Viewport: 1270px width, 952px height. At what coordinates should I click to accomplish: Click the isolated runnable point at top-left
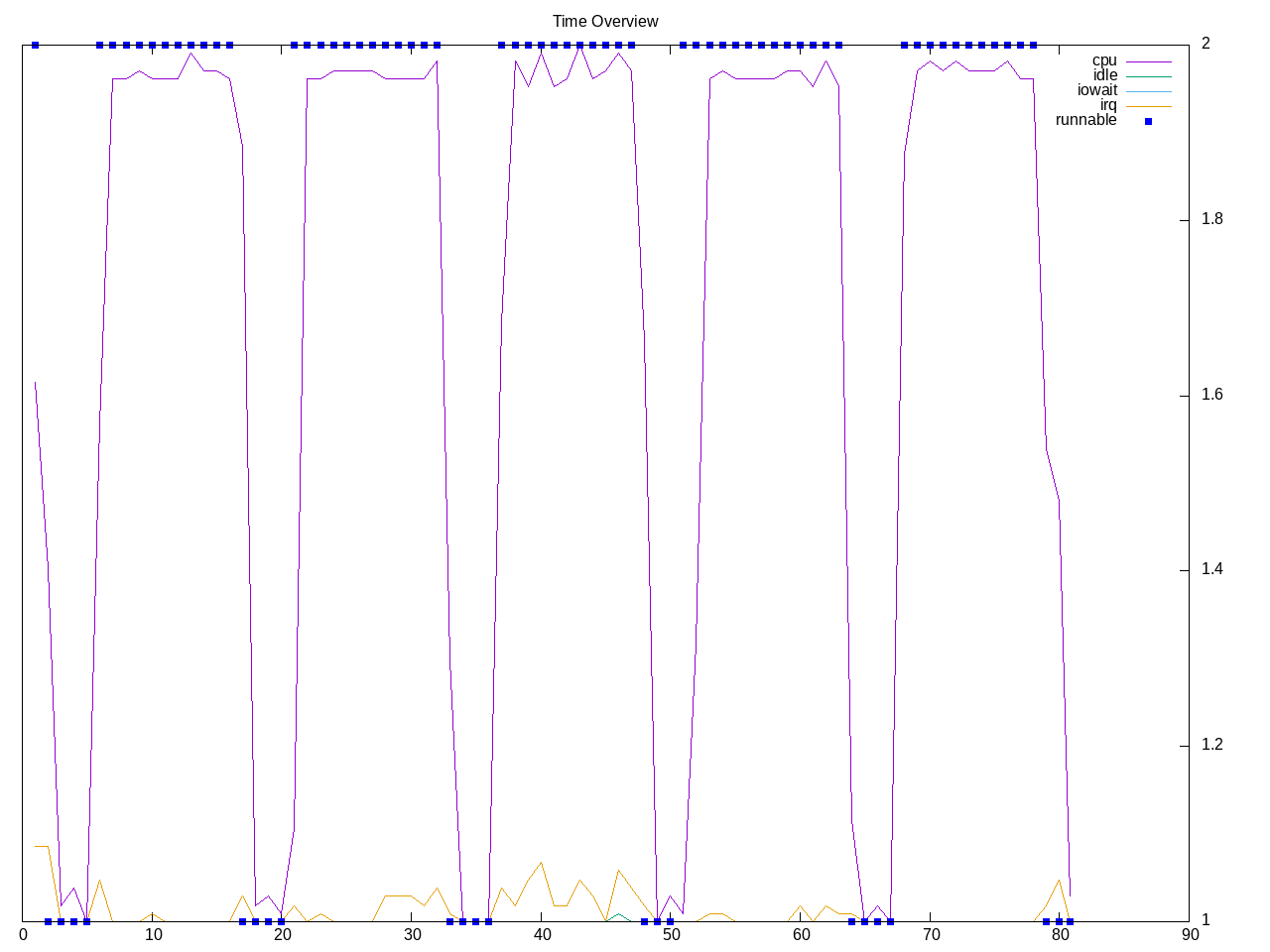click(x=35, y=45)
